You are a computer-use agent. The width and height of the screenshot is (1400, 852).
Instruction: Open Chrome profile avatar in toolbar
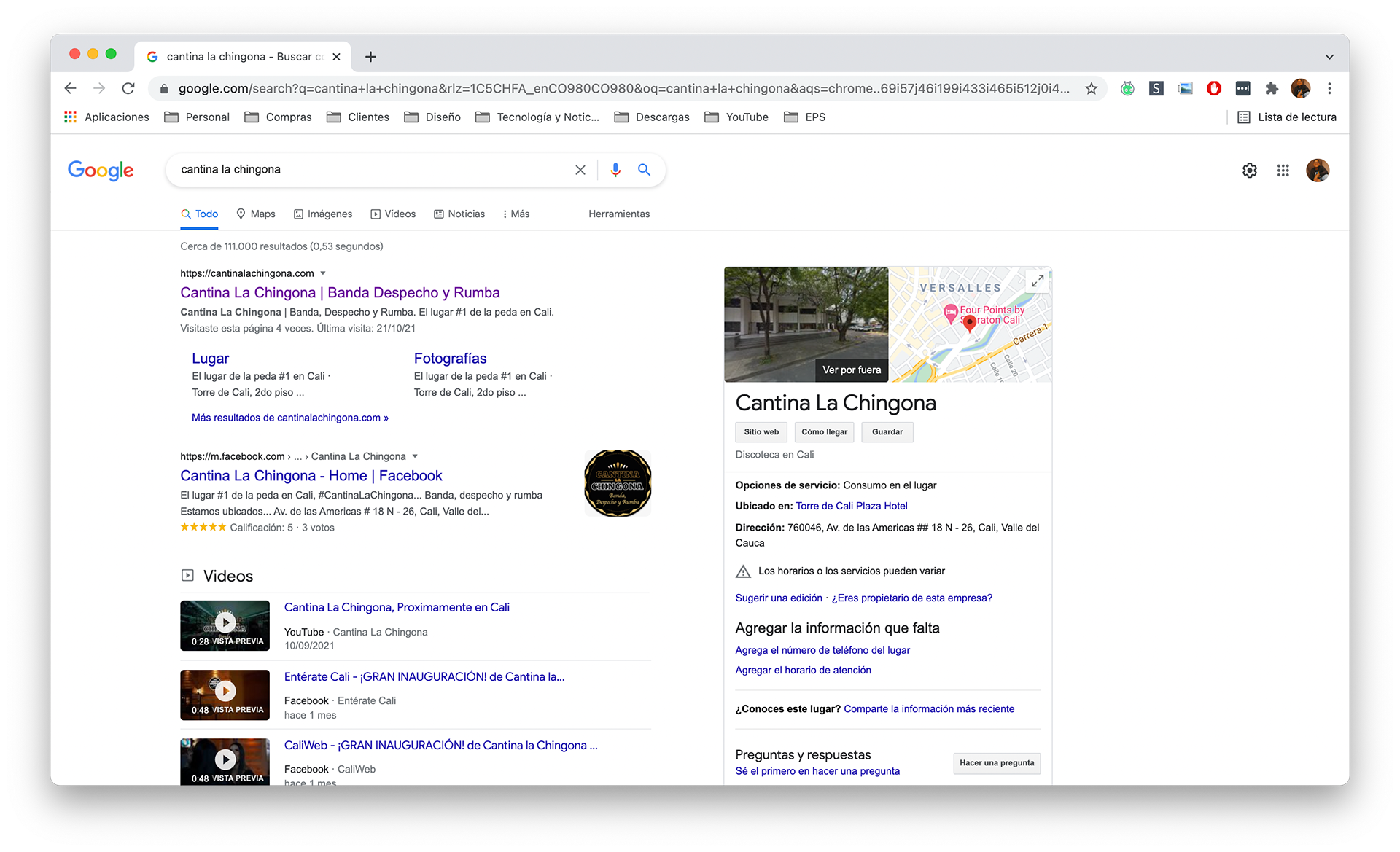1300,88
